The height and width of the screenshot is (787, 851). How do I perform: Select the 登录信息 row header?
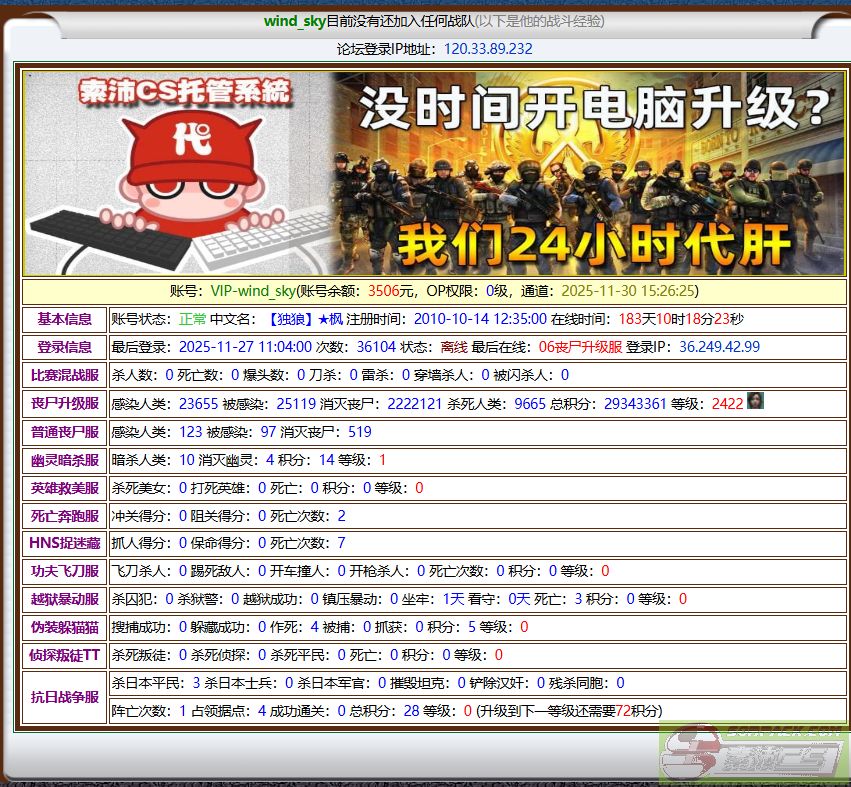tap(65, 347)
